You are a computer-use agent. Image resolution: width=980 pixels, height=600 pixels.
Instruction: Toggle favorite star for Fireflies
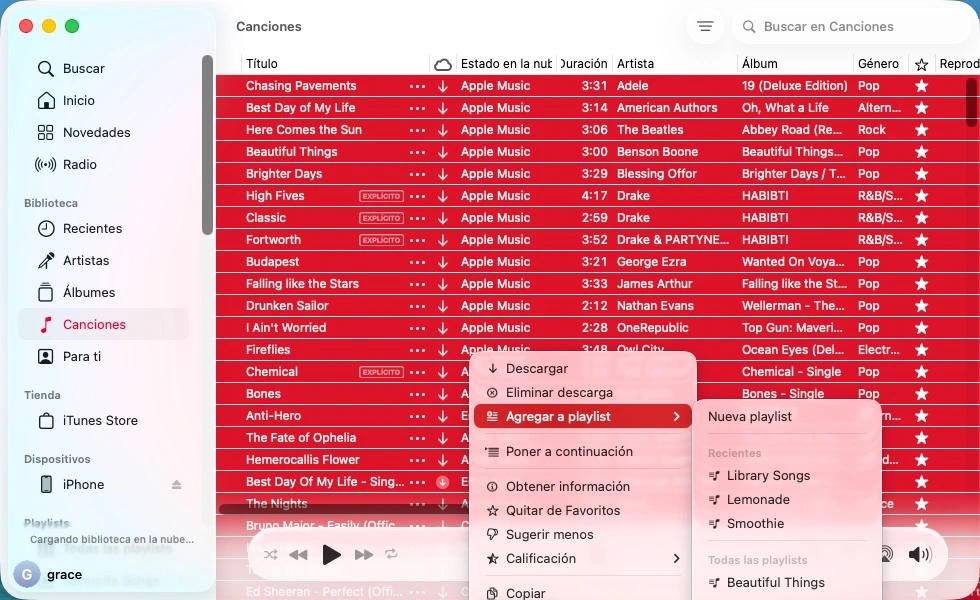click(x=921, y=350)
